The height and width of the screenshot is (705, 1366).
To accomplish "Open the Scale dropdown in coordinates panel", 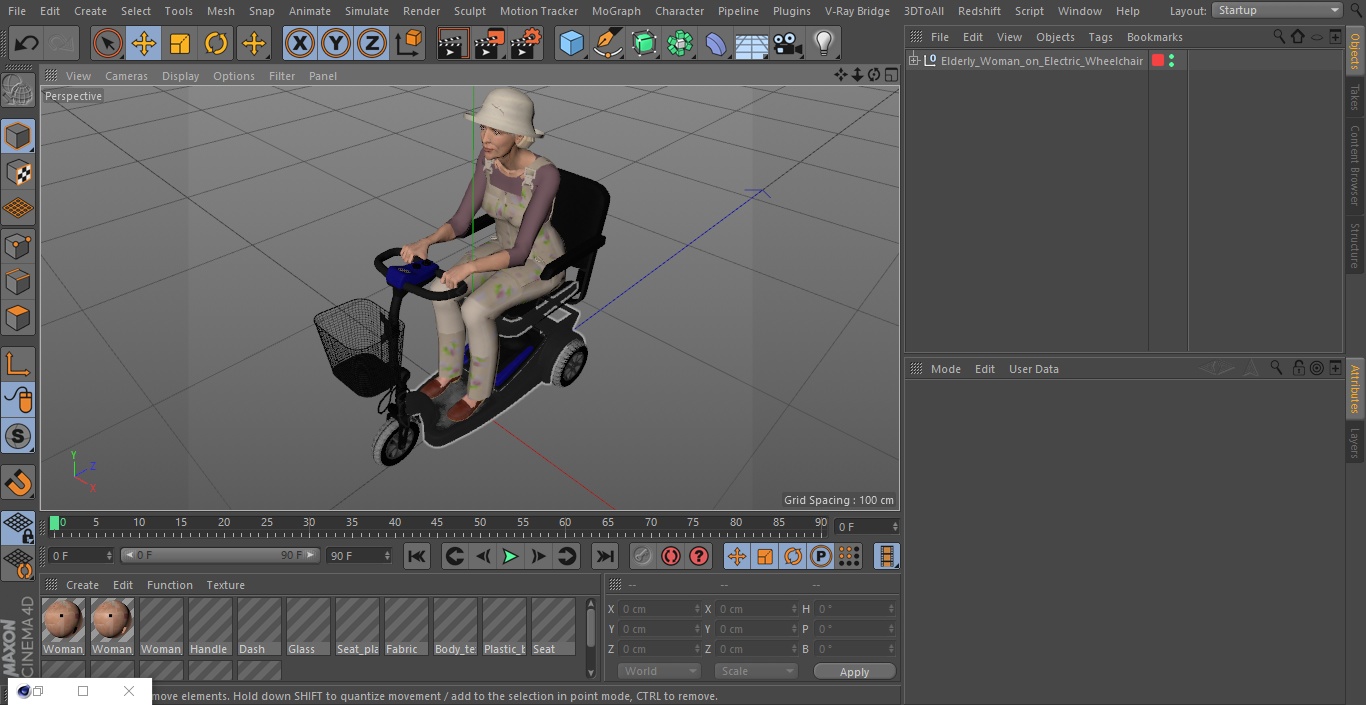I will [x=757, y=671].
